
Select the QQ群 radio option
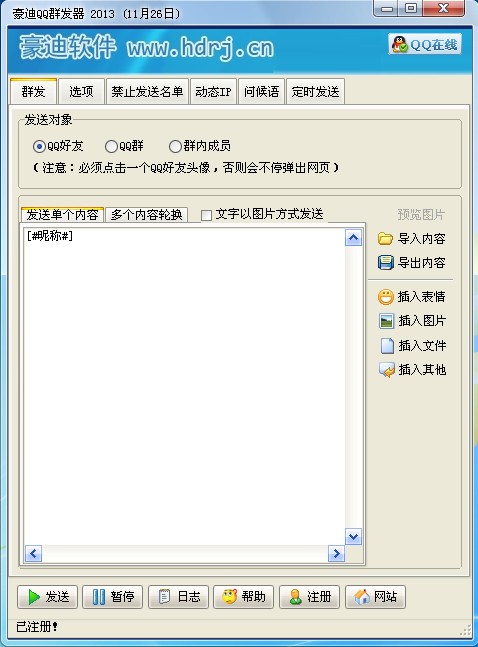click(111, 146)
